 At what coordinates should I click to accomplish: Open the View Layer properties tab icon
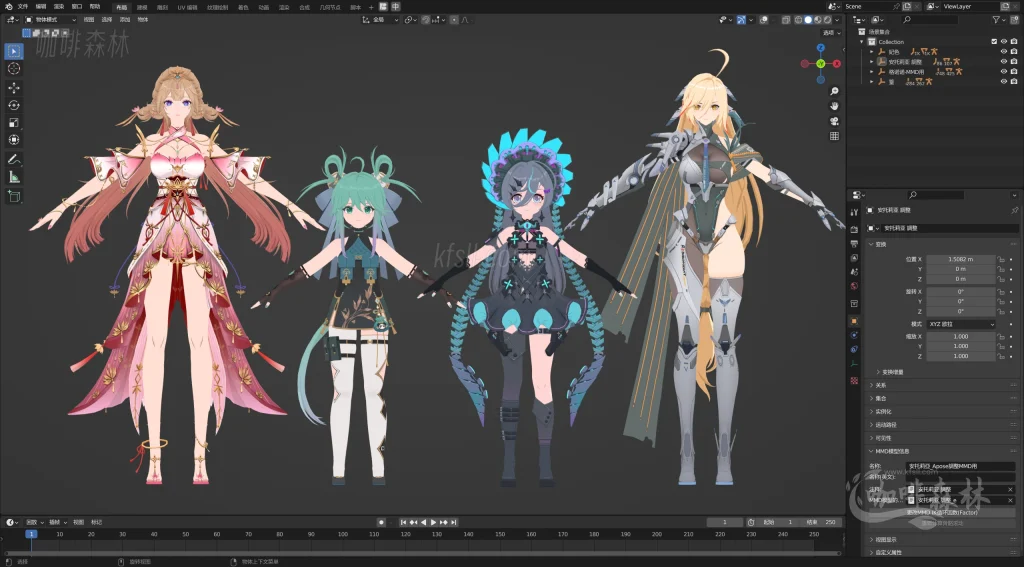tap(854, 258)
